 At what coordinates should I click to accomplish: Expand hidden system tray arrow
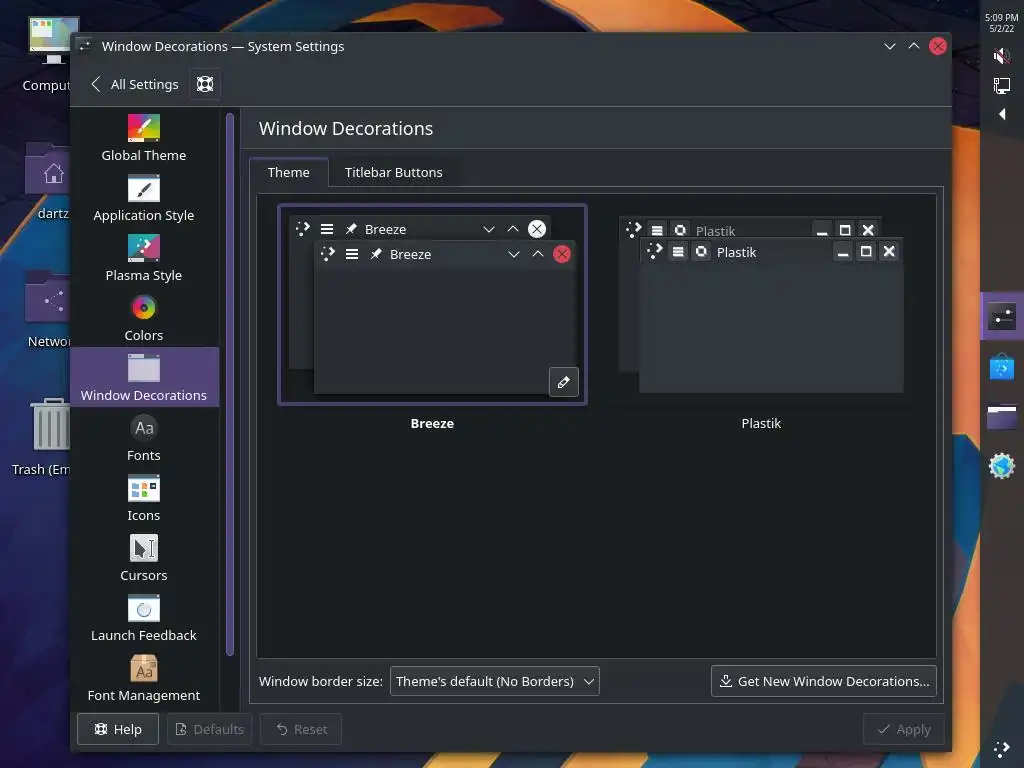coord(1002,114)
